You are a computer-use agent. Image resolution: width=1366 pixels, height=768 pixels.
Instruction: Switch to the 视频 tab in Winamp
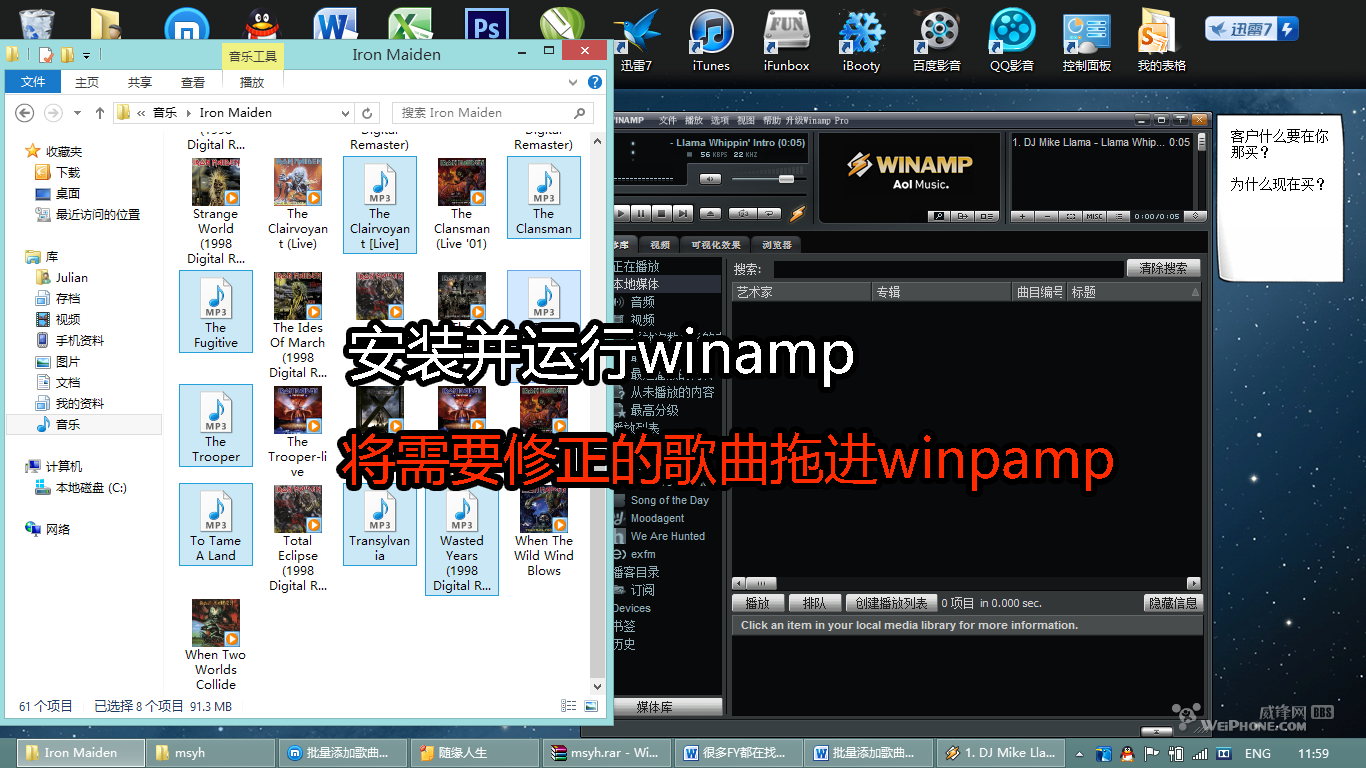tap(660, 245)
